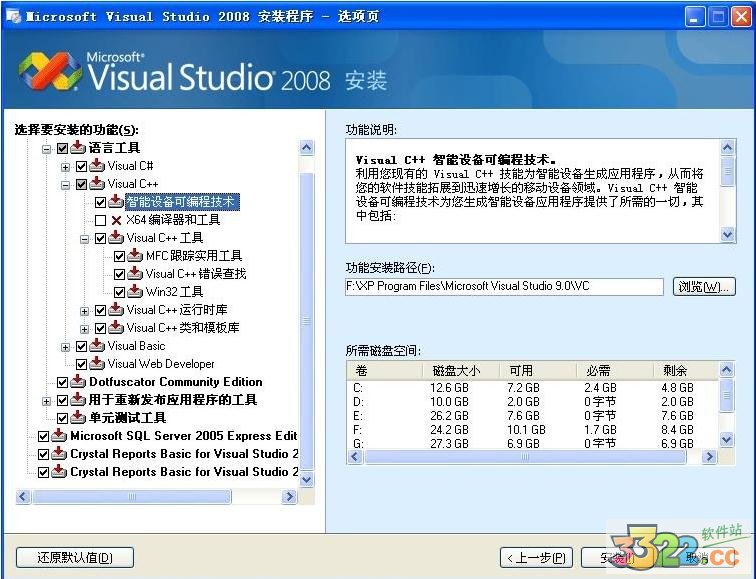756x579 pixels.
Task: Click install icon beside Visual C++ 类和模板库
Action: 116,328
